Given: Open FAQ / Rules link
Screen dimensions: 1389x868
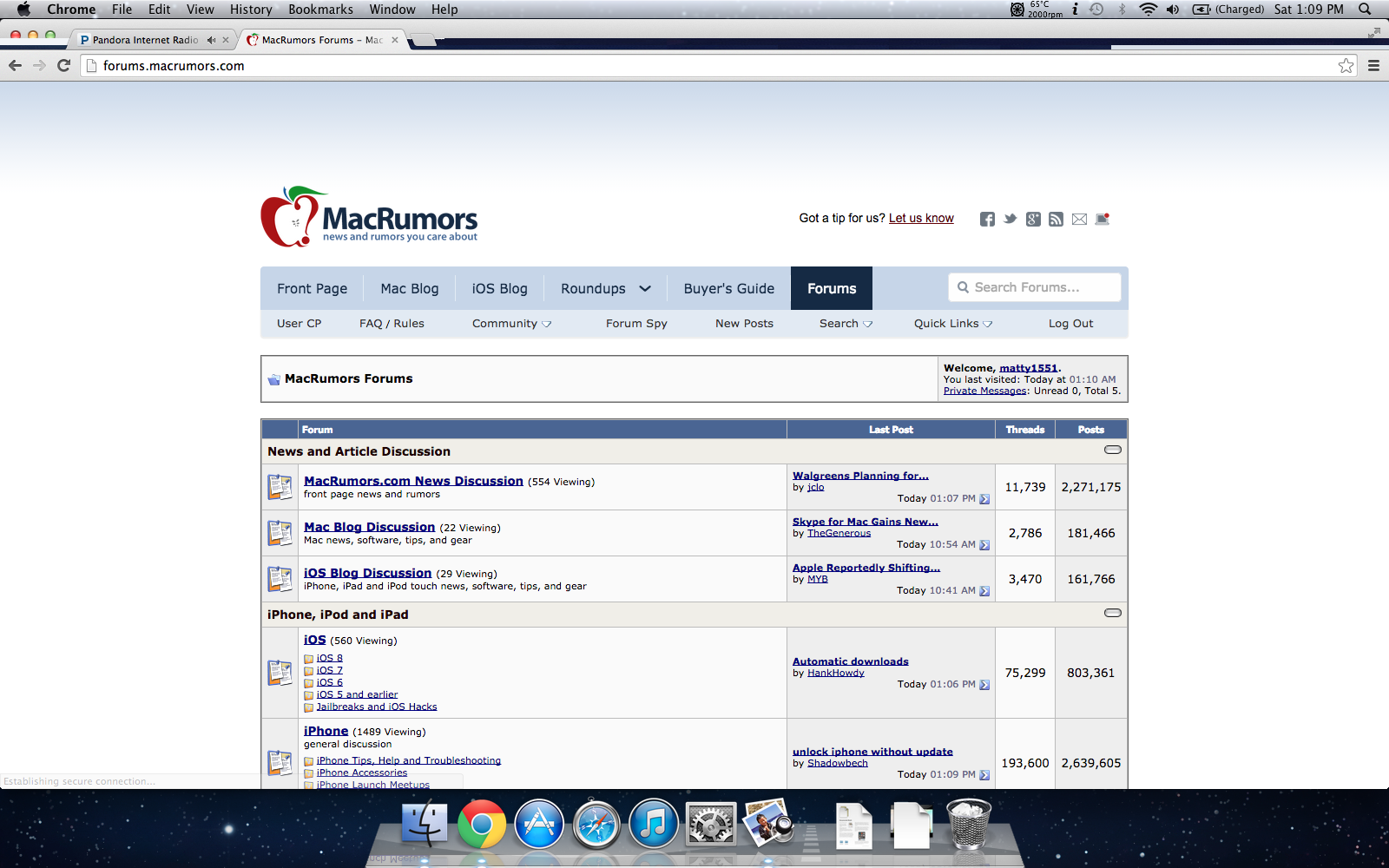Looking at the screenshot, I should (392, 324).
